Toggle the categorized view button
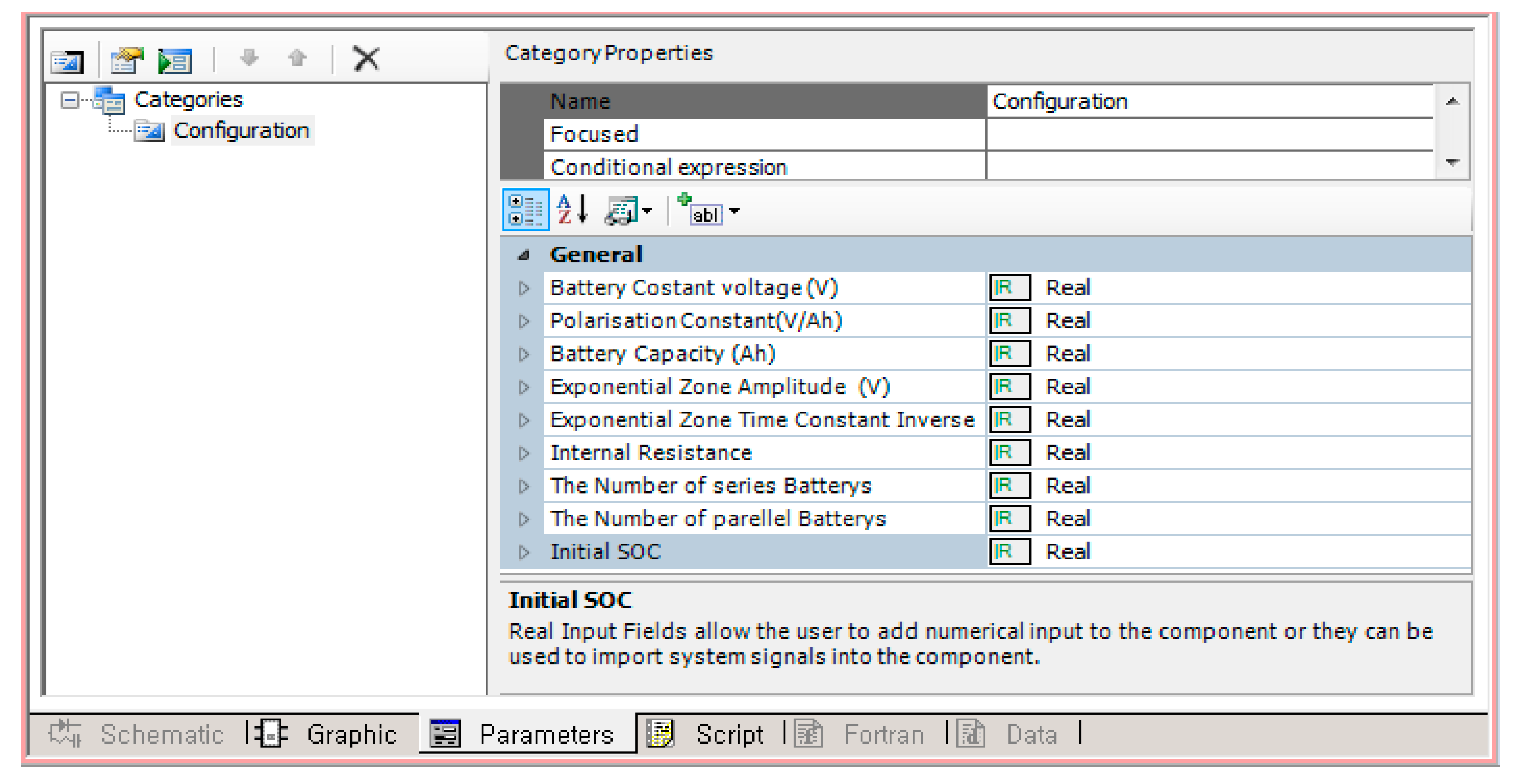This screenshot has height=784, width=1518. click(525, 210)
